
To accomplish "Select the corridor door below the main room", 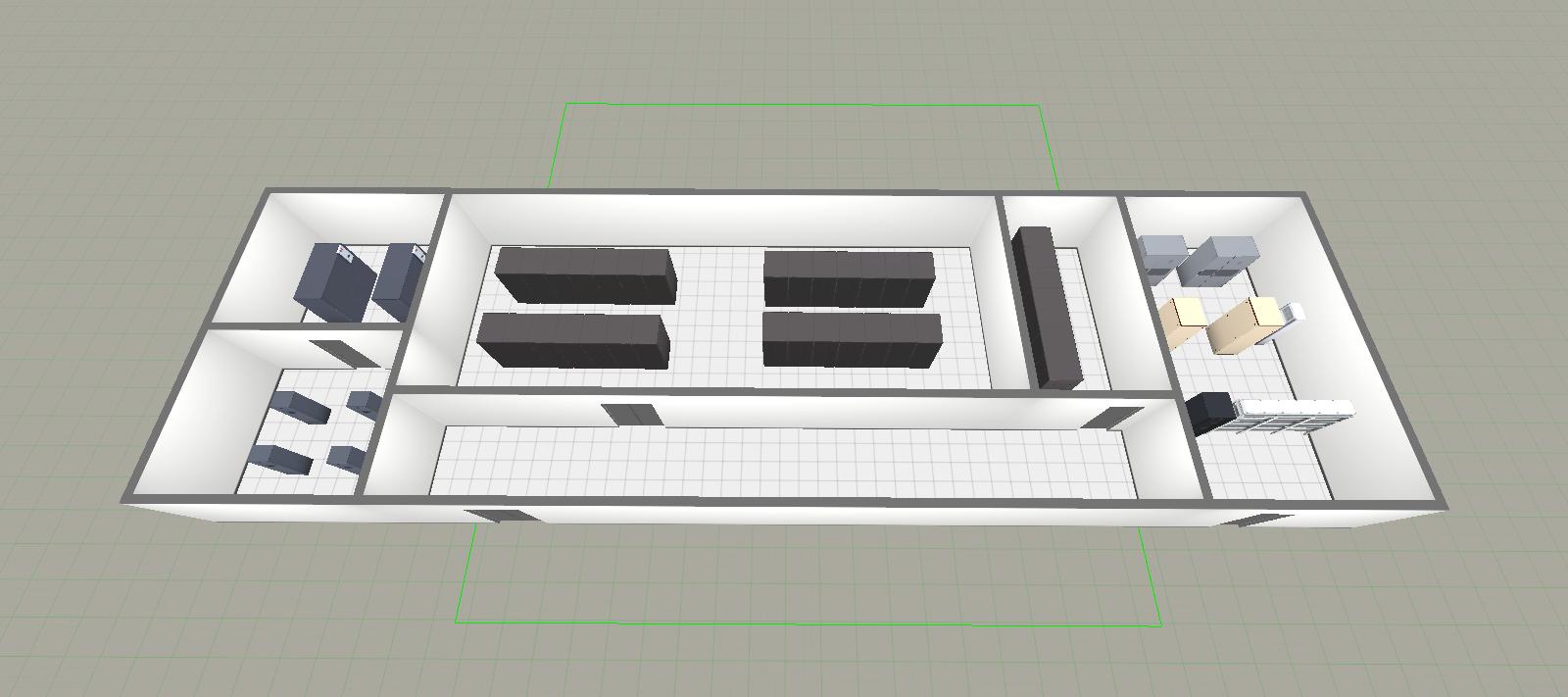I will 629,414.
